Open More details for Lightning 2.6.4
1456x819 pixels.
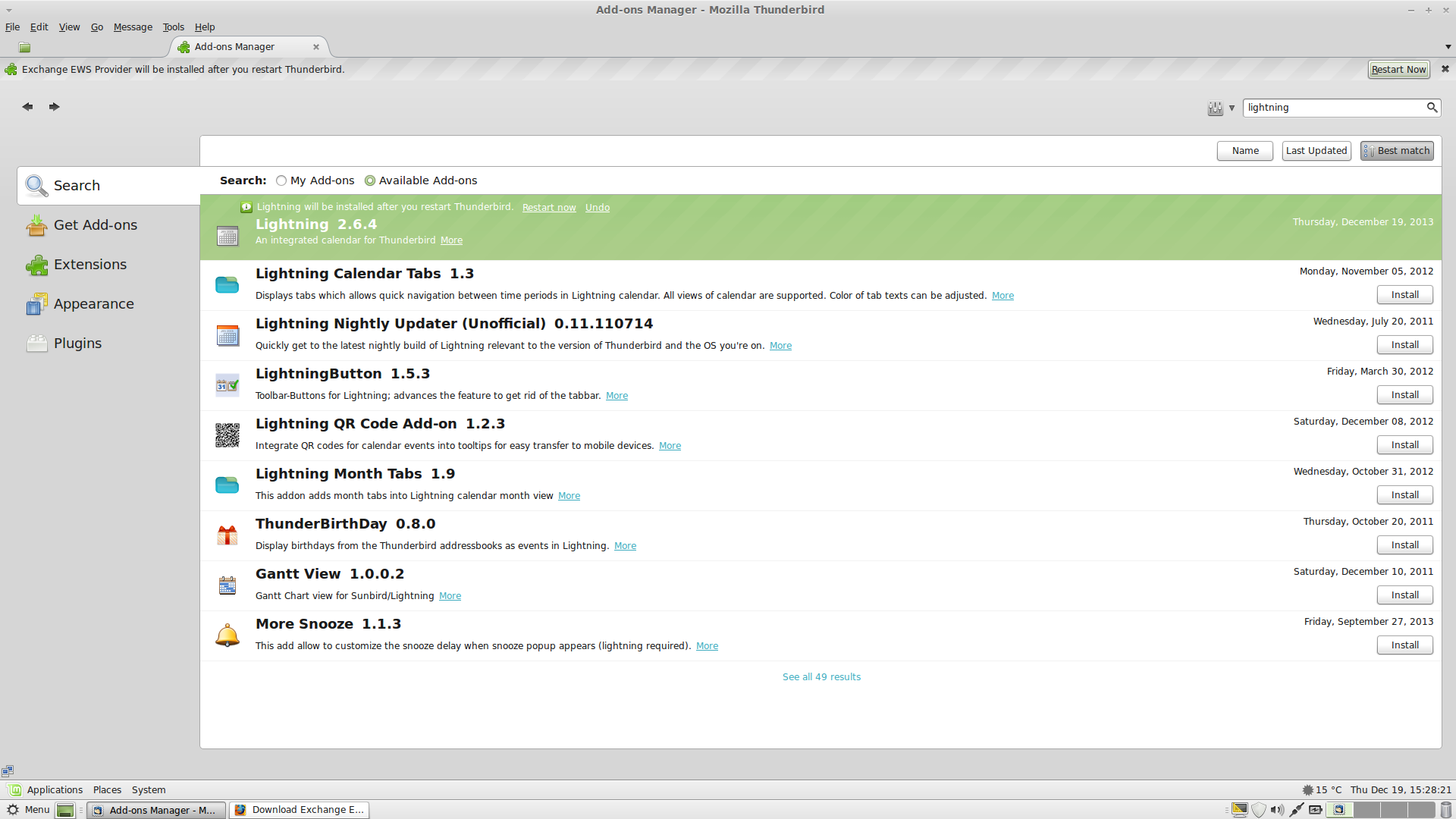point(451,240)
